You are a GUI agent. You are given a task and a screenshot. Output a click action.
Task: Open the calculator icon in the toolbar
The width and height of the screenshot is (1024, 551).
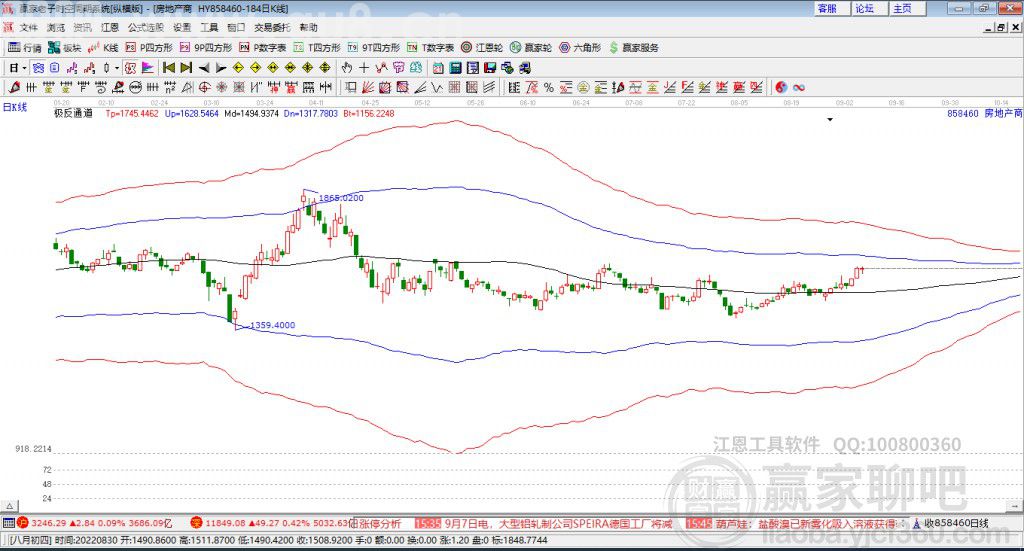click(x=455, y=68)
